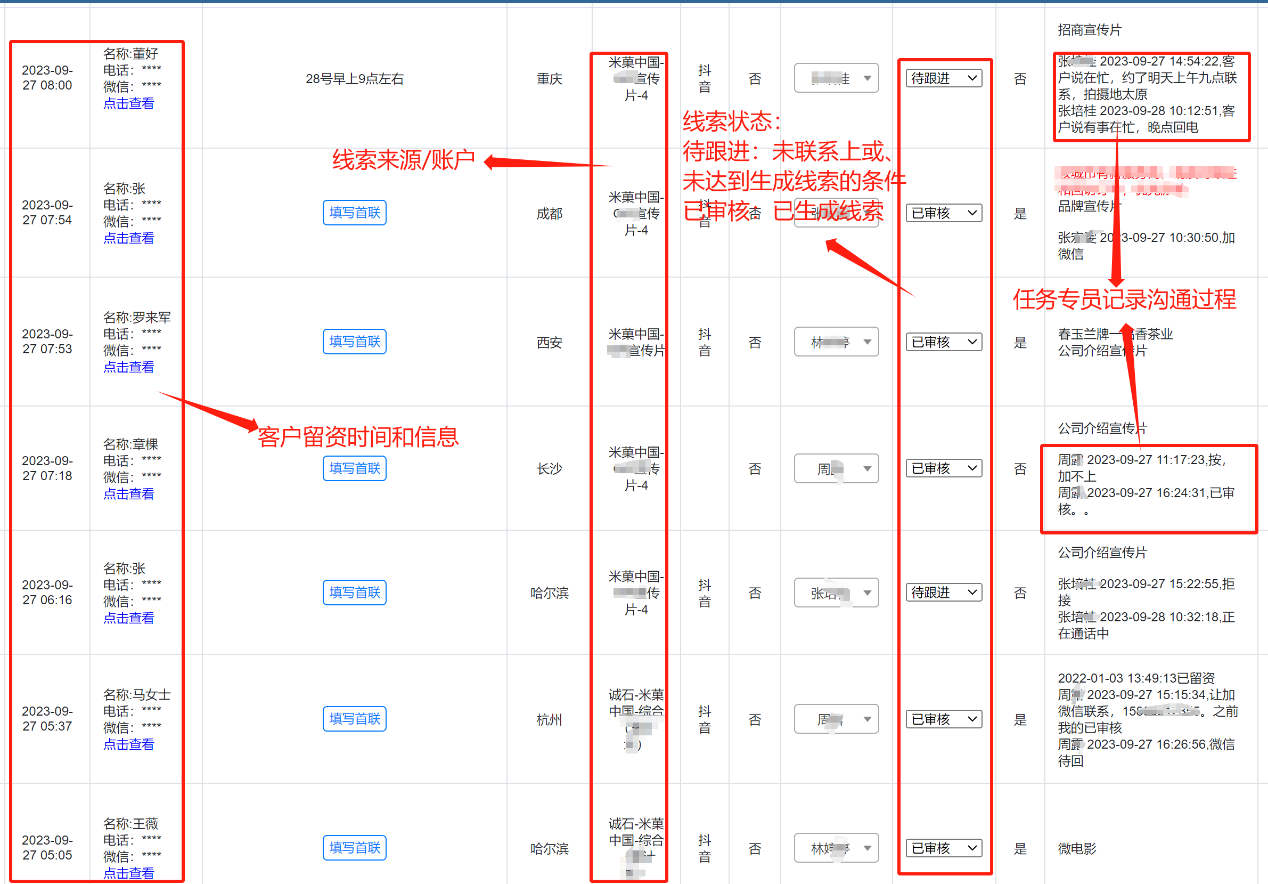
Task: Click 抖音 channel cell in the 重庆 row
Action: point(705,79)
